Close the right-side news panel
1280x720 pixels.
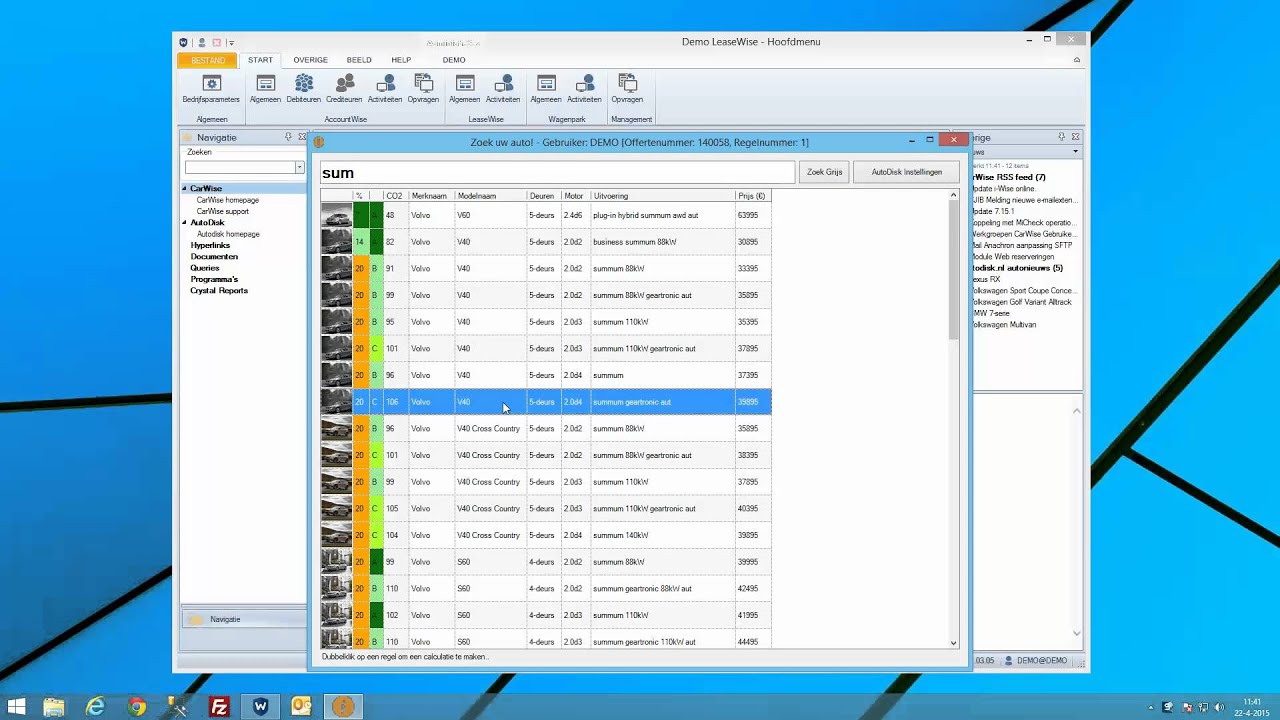pyautogui.click(x=1075, y=137)
